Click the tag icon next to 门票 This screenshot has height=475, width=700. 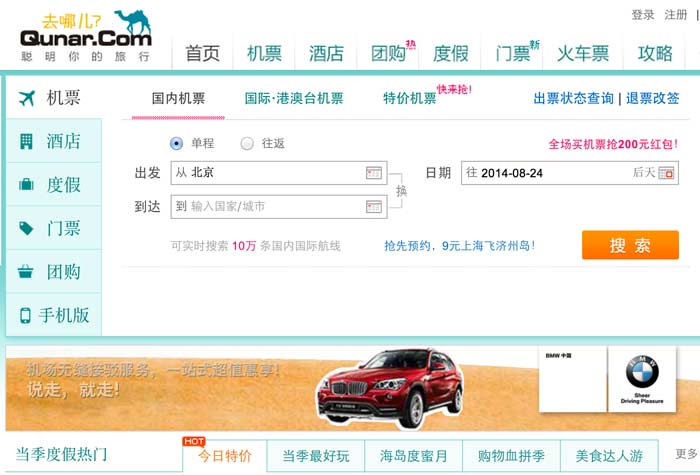pyautogui.click(x=26, y=228)
